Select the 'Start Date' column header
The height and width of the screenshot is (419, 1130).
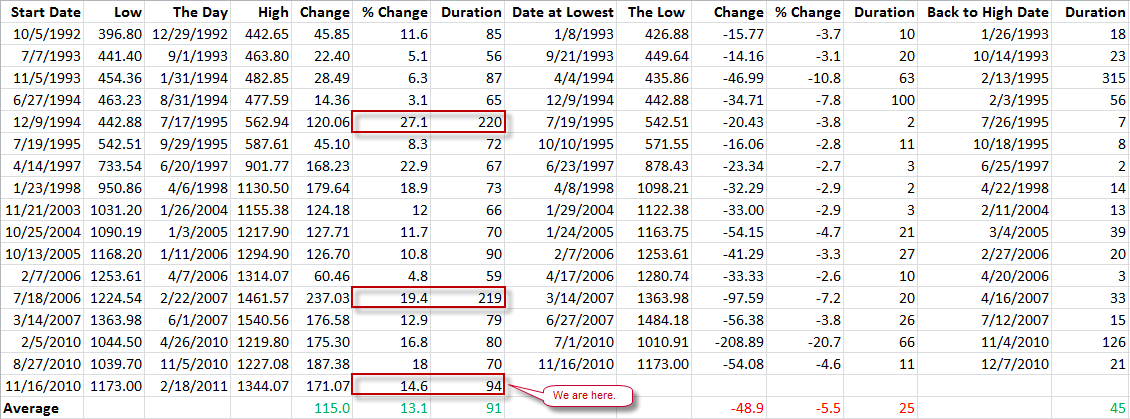(43, 12)
